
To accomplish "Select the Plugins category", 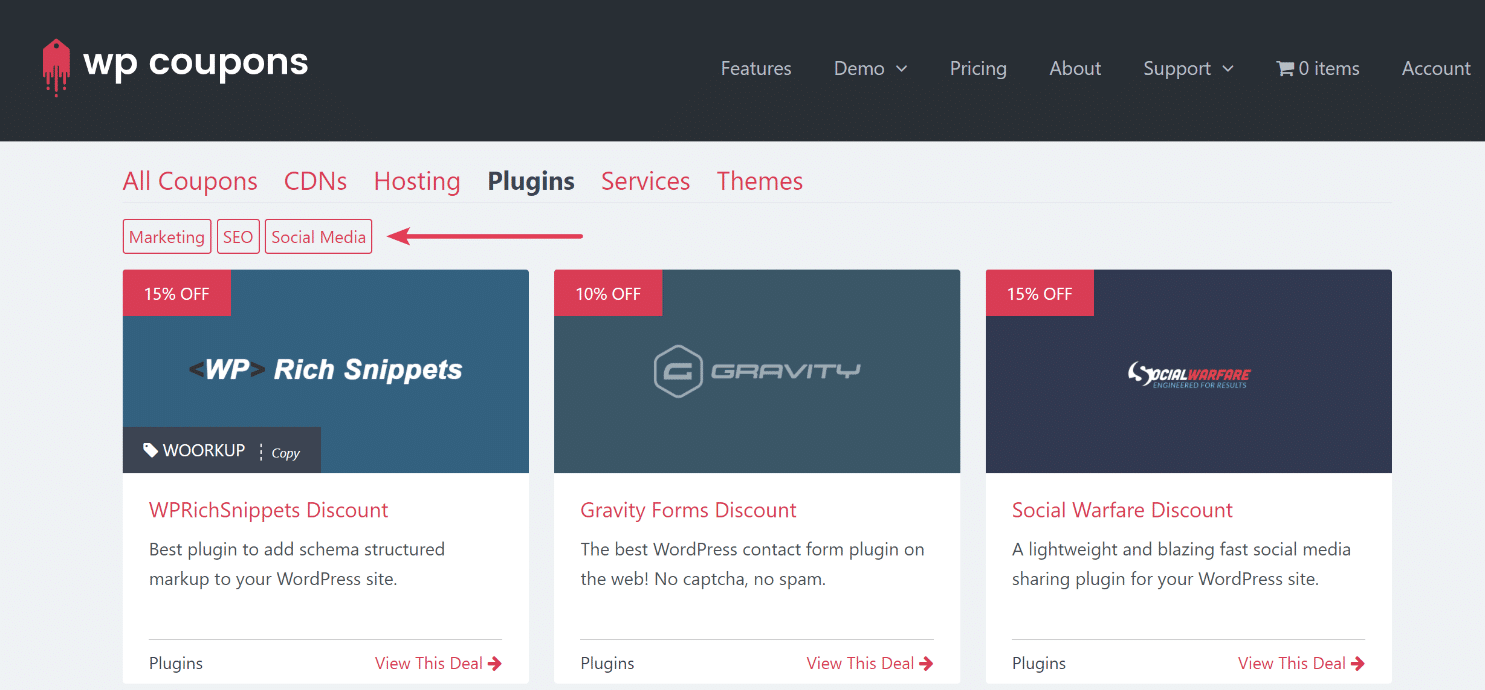I will pos(531,181).
